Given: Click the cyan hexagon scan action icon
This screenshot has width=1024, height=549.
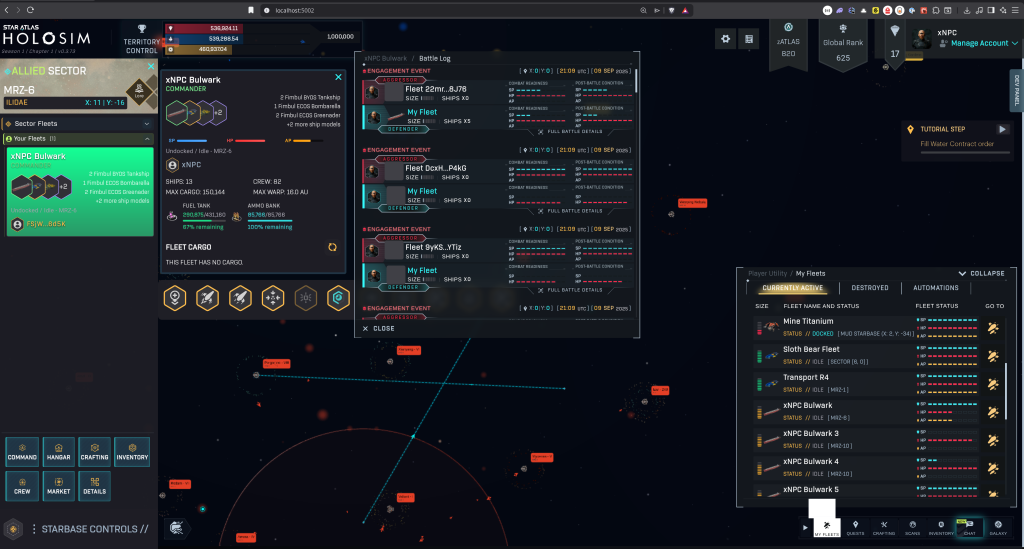Looking at the screenshot, I should (338, 298).
